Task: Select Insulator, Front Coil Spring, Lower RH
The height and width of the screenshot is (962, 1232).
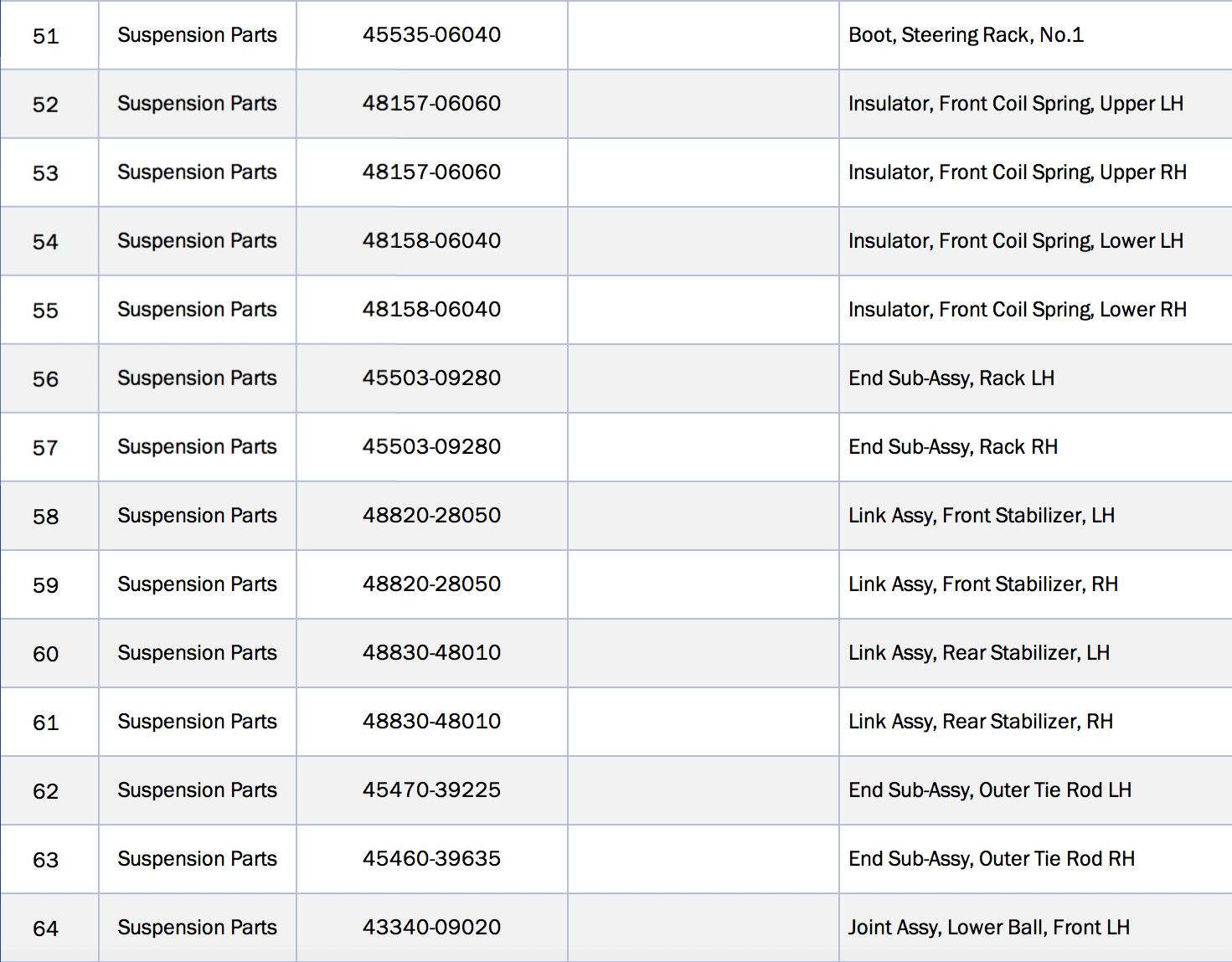Action: point(1017,310)
